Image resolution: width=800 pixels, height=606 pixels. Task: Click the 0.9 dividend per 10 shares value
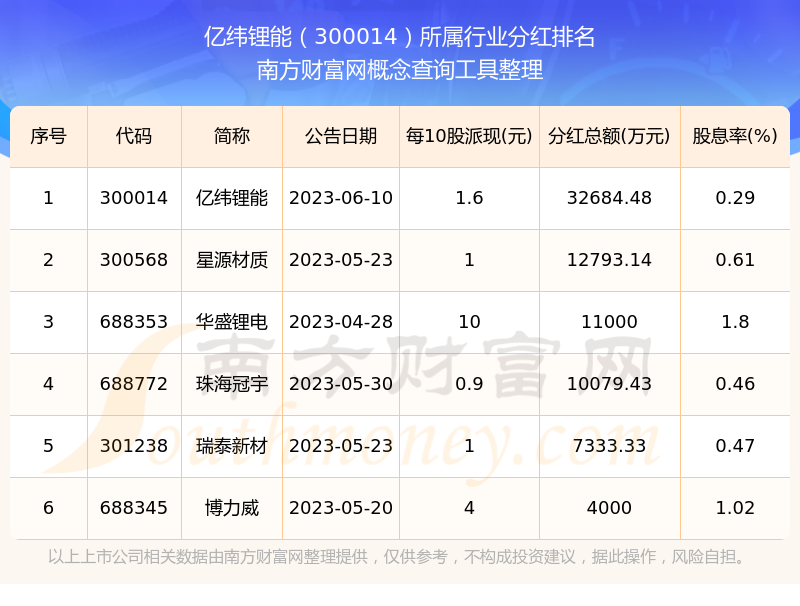click(x=469, y=384)
